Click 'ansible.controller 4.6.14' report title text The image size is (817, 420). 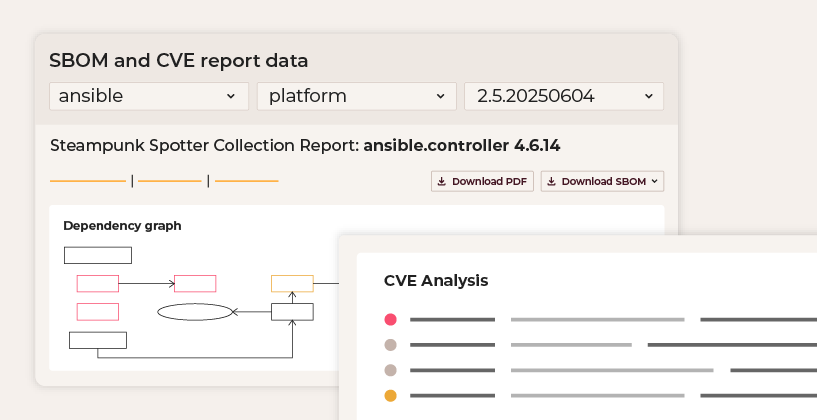(462, 145)
